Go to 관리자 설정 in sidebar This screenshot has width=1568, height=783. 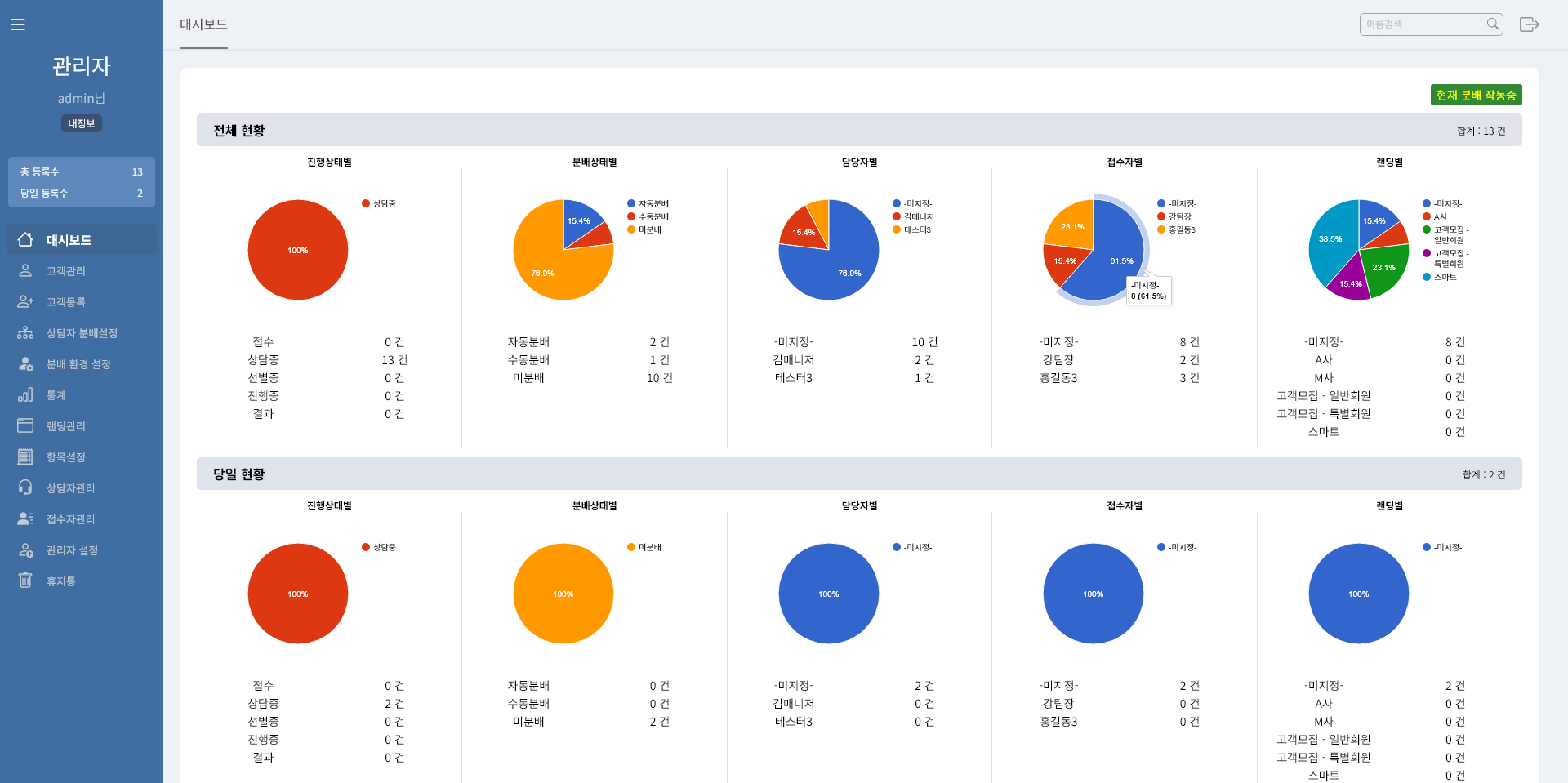coord(72,550)
